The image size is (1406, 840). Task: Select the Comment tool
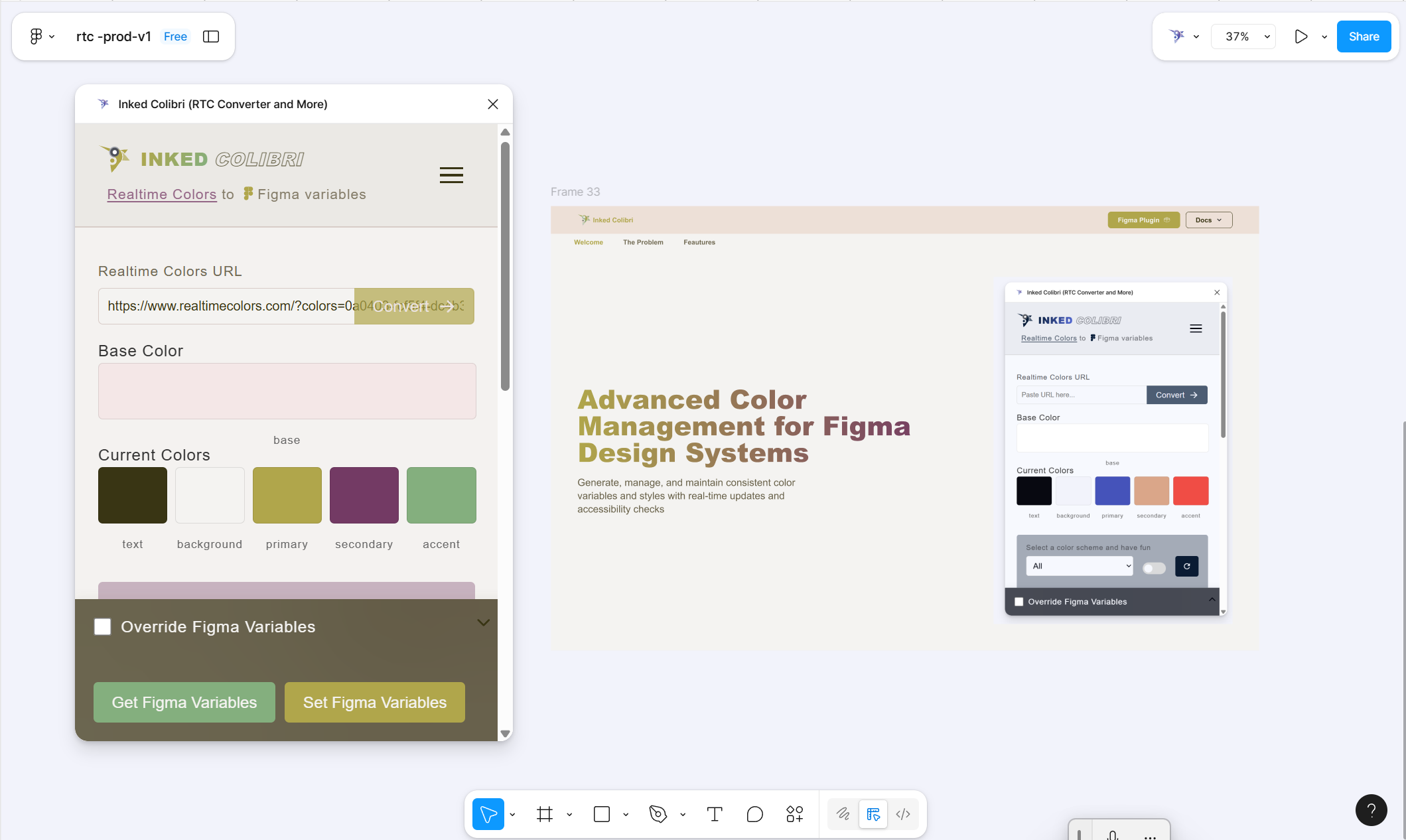(754, 814)
